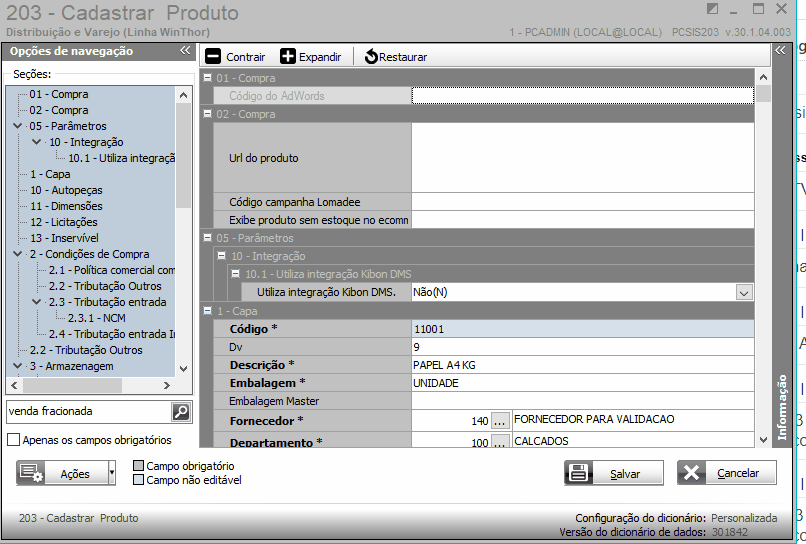Click Exibe produto sem estoque field
The width and height of the screenshot is (806, 544).
(x=582, y=220)
